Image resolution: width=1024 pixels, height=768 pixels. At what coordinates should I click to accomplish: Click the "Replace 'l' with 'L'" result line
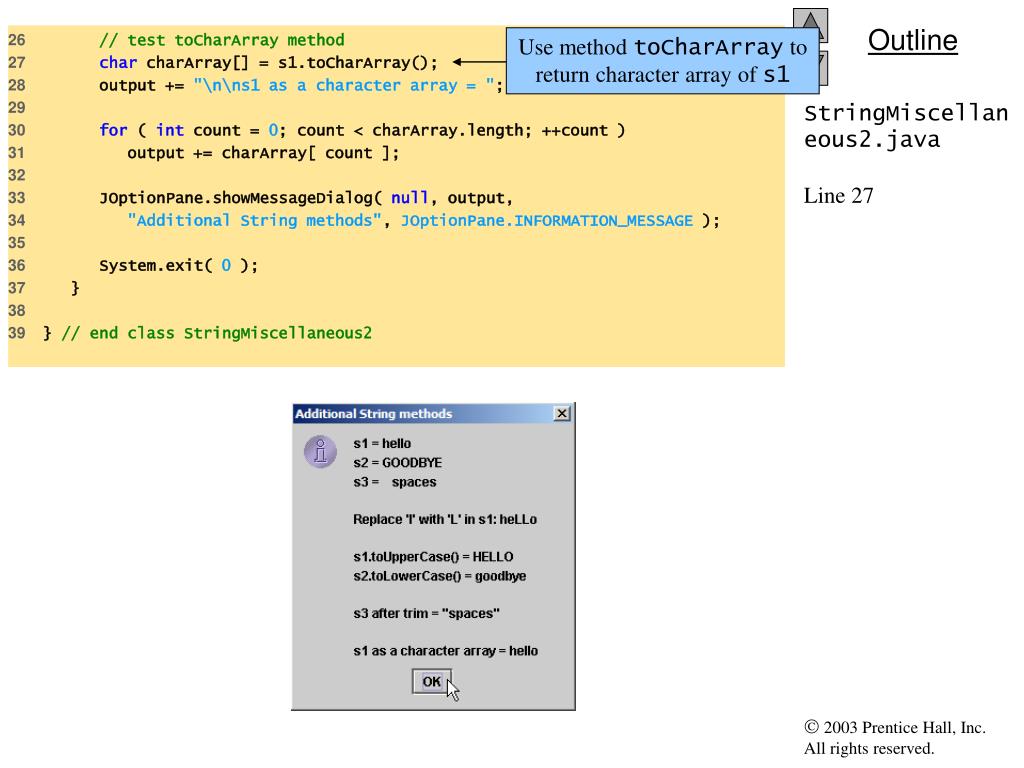445,519
